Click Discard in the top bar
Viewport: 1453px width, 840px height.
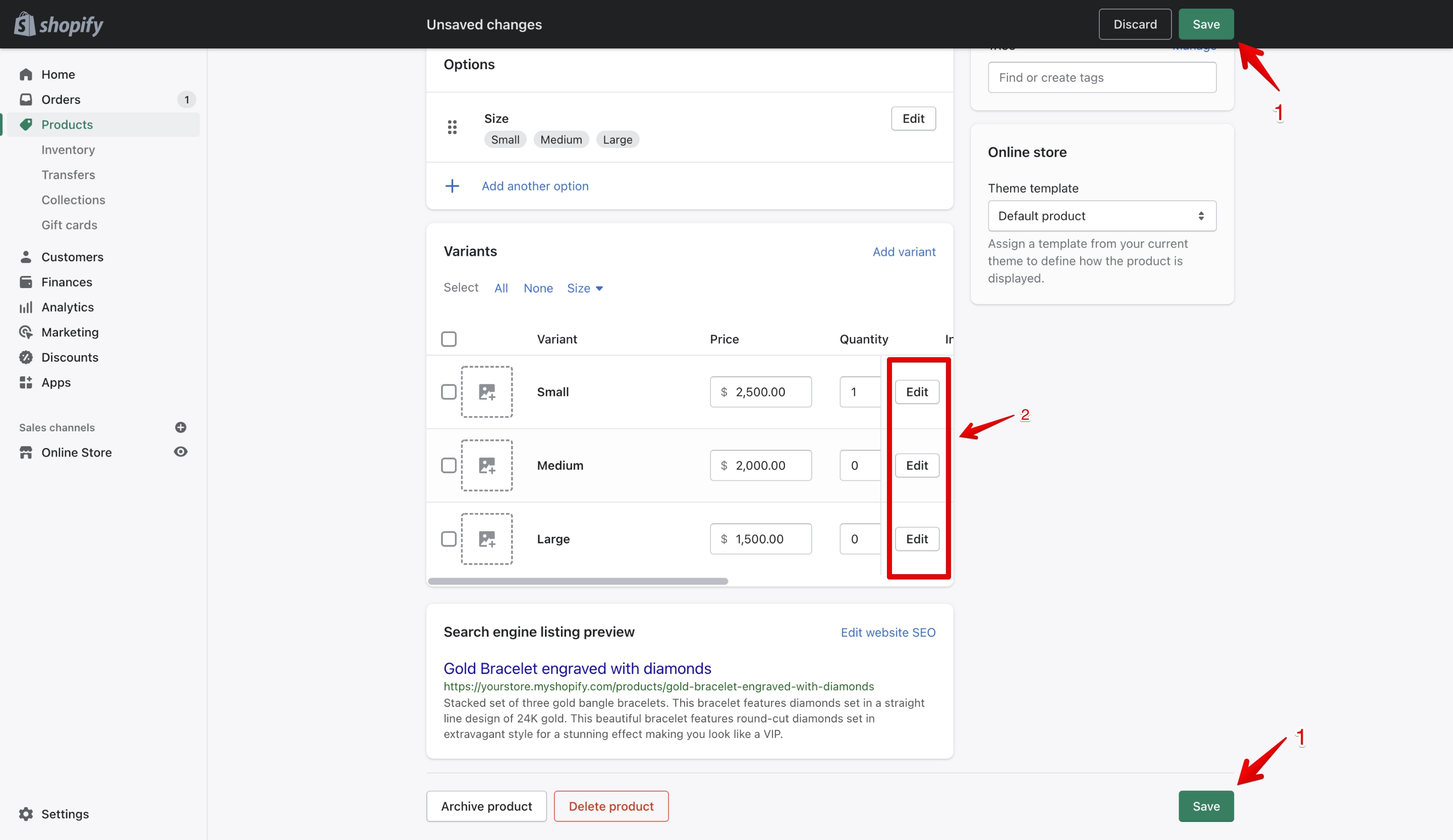coord(1135,24)
